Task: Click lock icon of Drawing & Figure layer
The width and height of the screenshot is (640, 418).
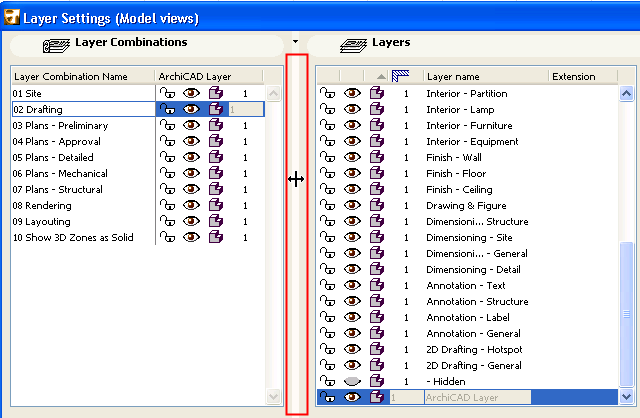Action: pos(327,205)
